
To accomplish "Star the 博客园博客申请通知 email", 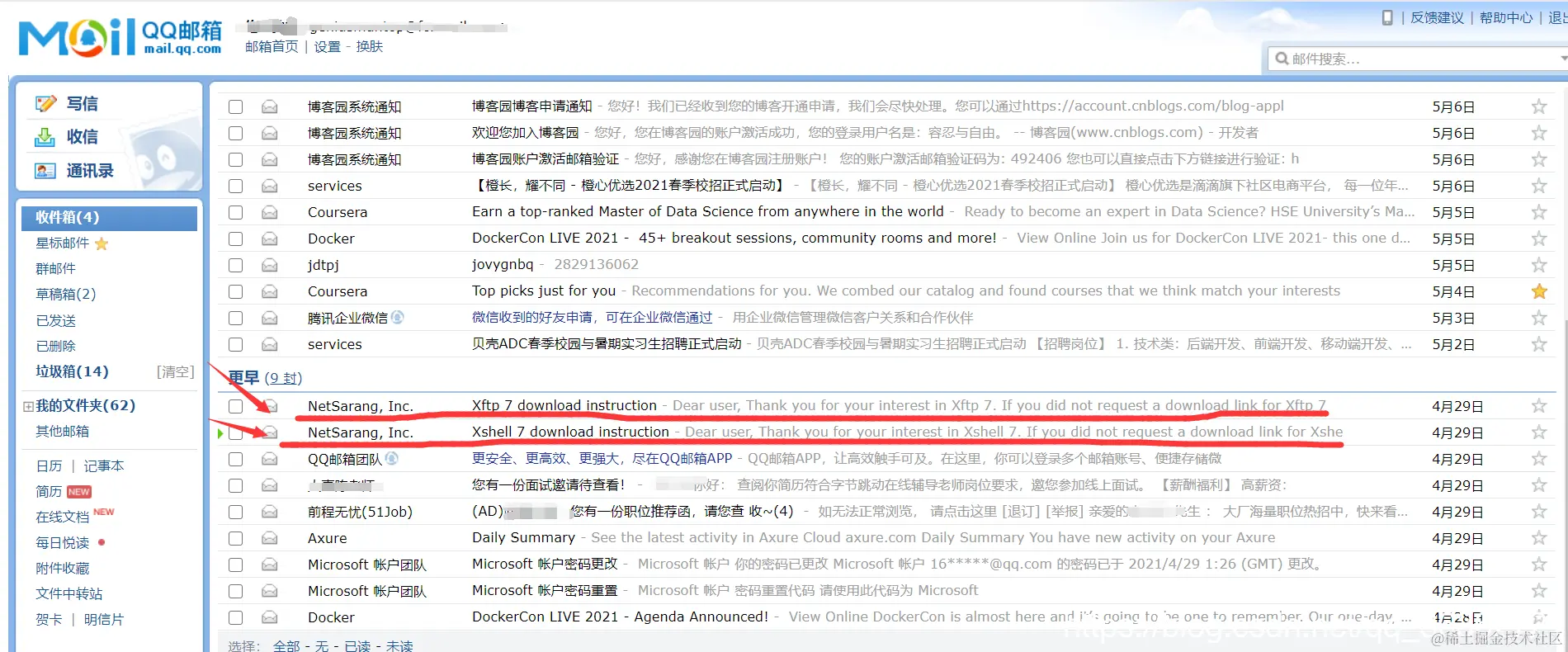I will [x=1539, y=106].
